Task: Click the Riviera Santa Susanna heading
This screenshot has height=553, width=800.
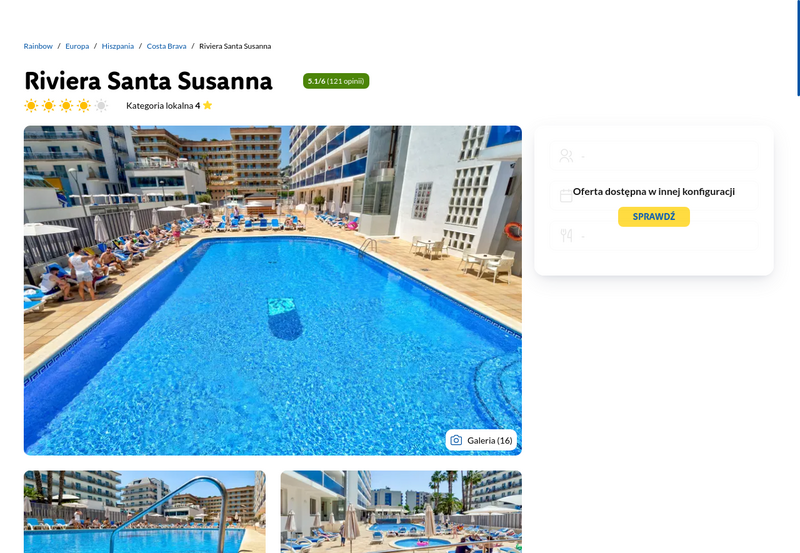Action: (x=148, y=81)
